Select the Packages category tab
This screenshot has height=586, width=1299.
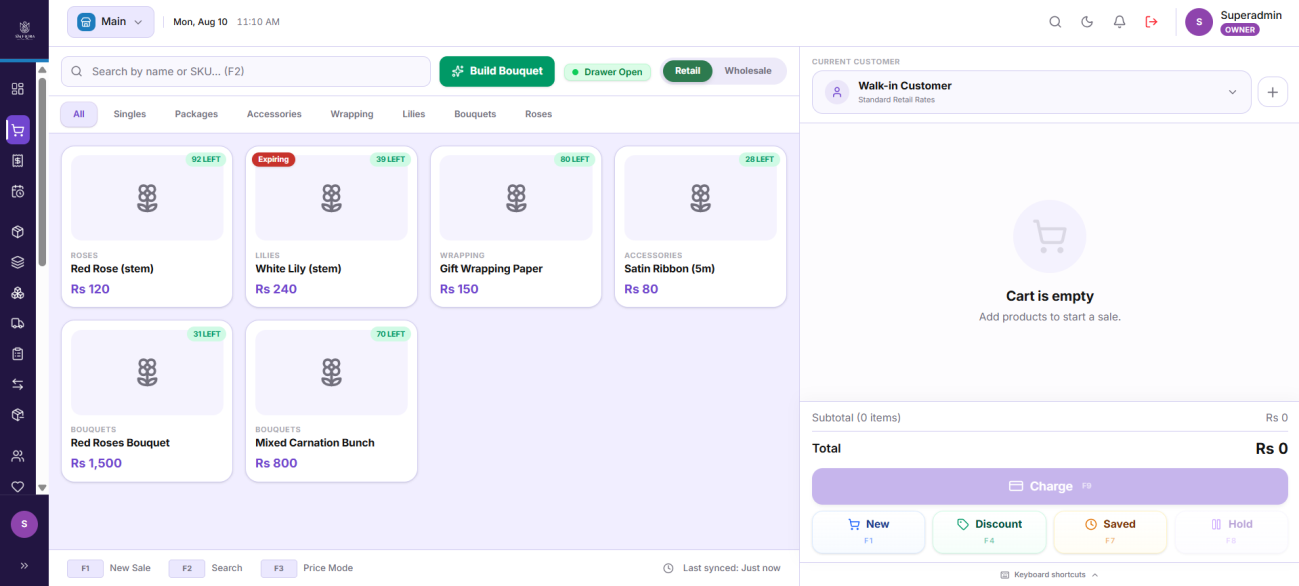pyautogui.click(x=196, y=114)
